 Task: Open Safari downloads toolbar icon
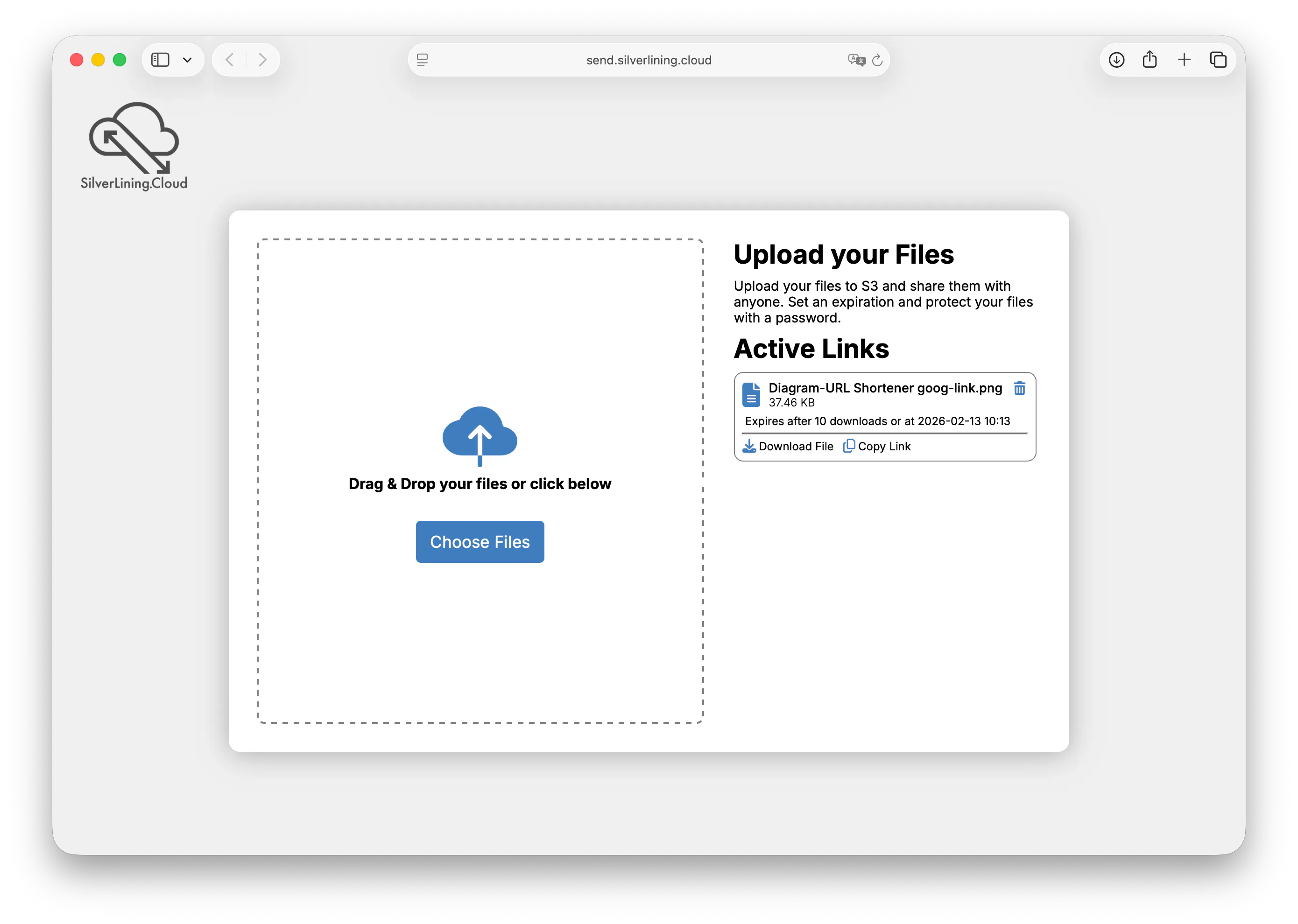1116,60
